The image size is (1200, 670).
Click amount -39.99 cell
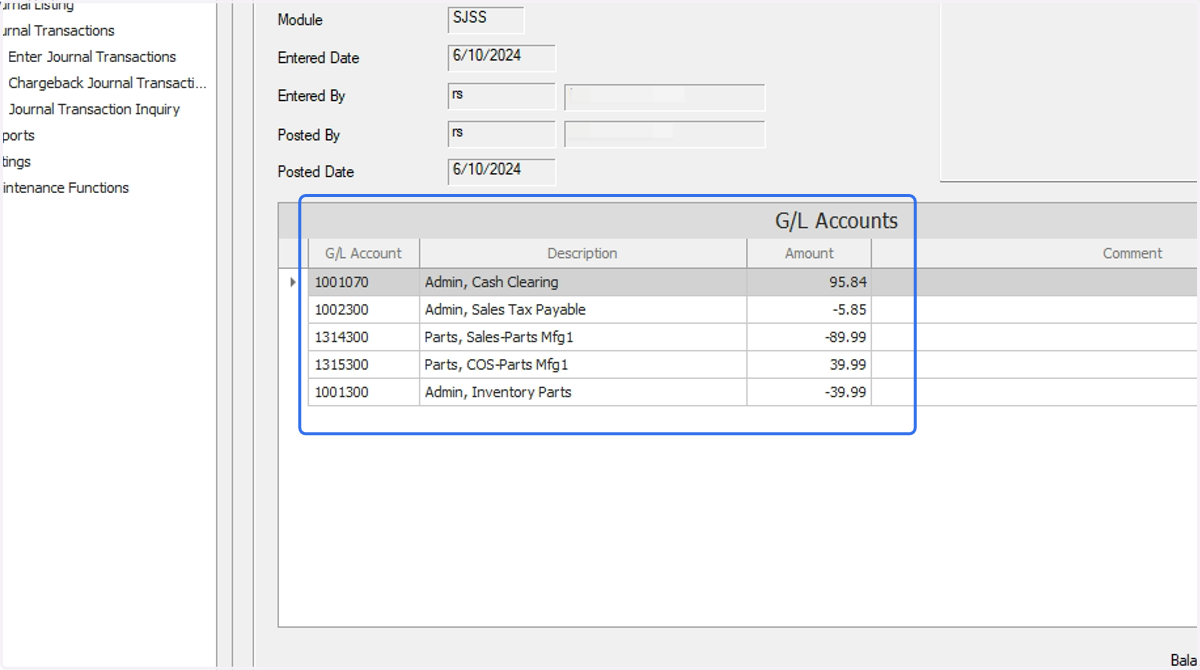coord(809,392)
